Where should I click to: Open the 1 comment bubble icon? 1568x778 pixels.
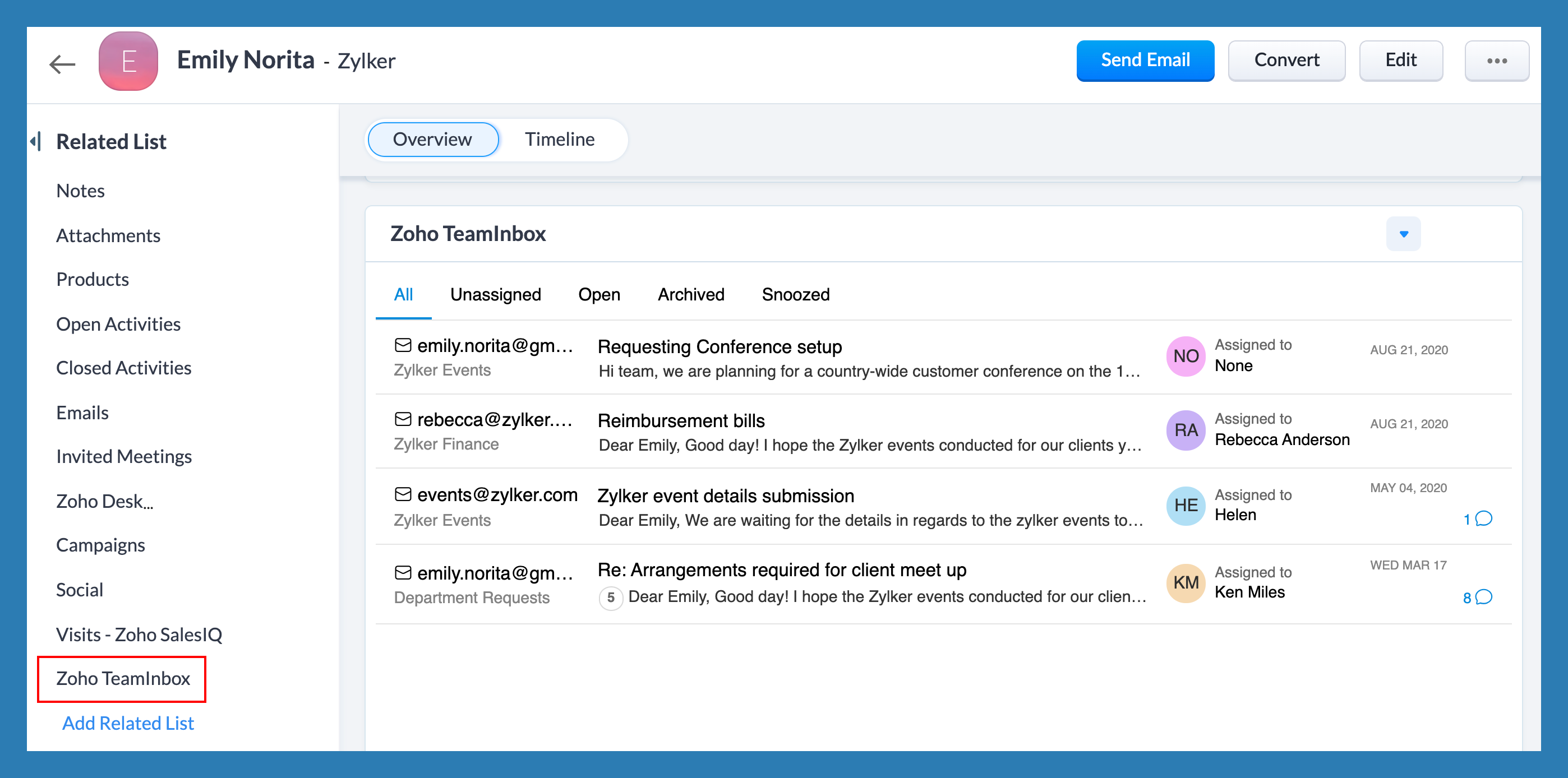point(1483,519)
